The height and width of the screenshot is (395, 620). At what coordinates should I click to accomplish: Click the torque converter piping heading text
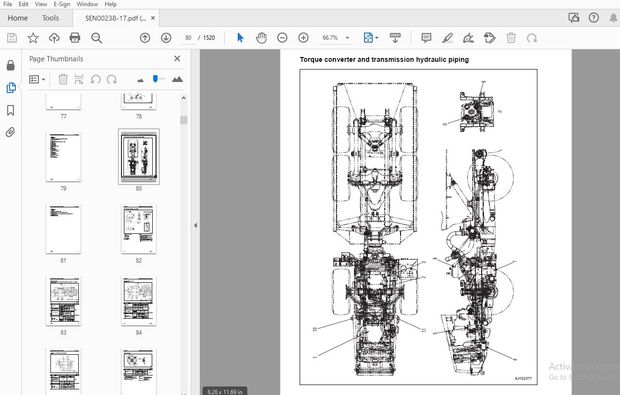[384, 60]
